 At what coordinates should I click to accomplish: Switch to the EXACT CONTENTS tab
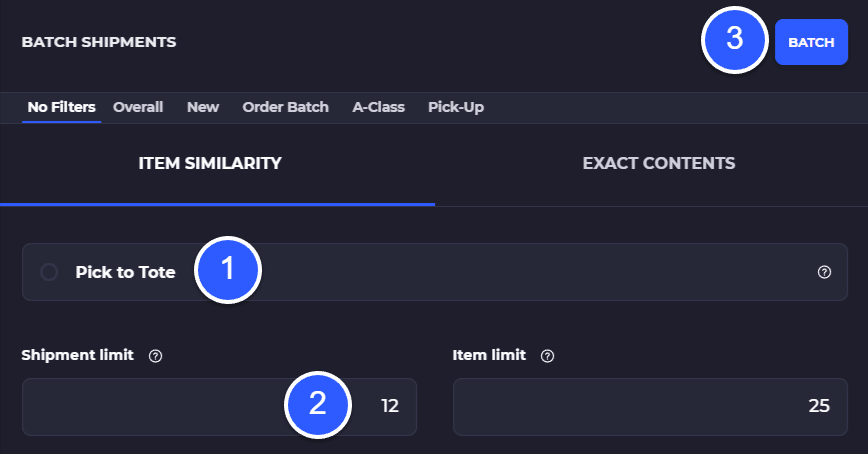[x=659, y=163]
